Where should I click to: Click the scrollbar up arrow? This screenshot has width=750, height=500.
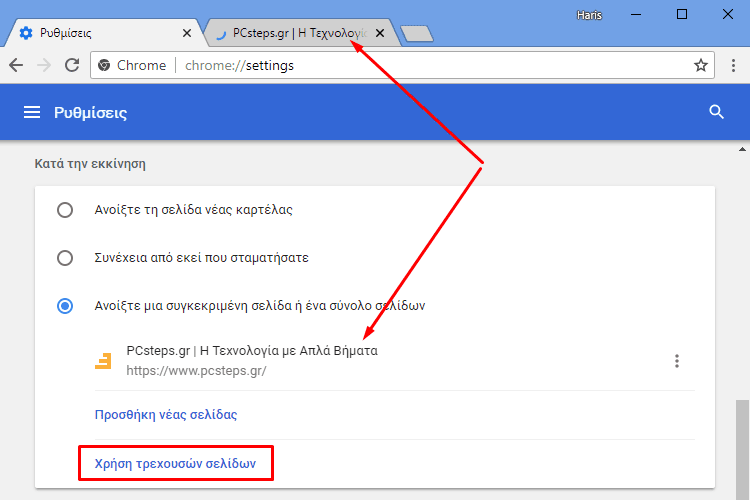(742, 149)
